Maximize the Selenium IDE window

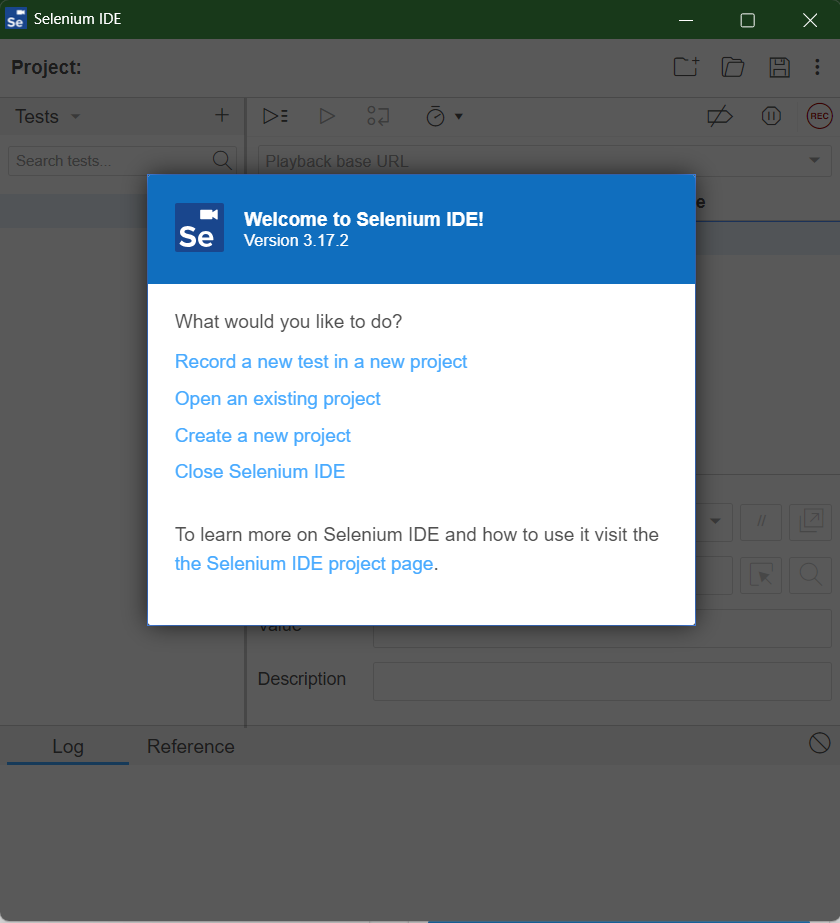(748, 20)
